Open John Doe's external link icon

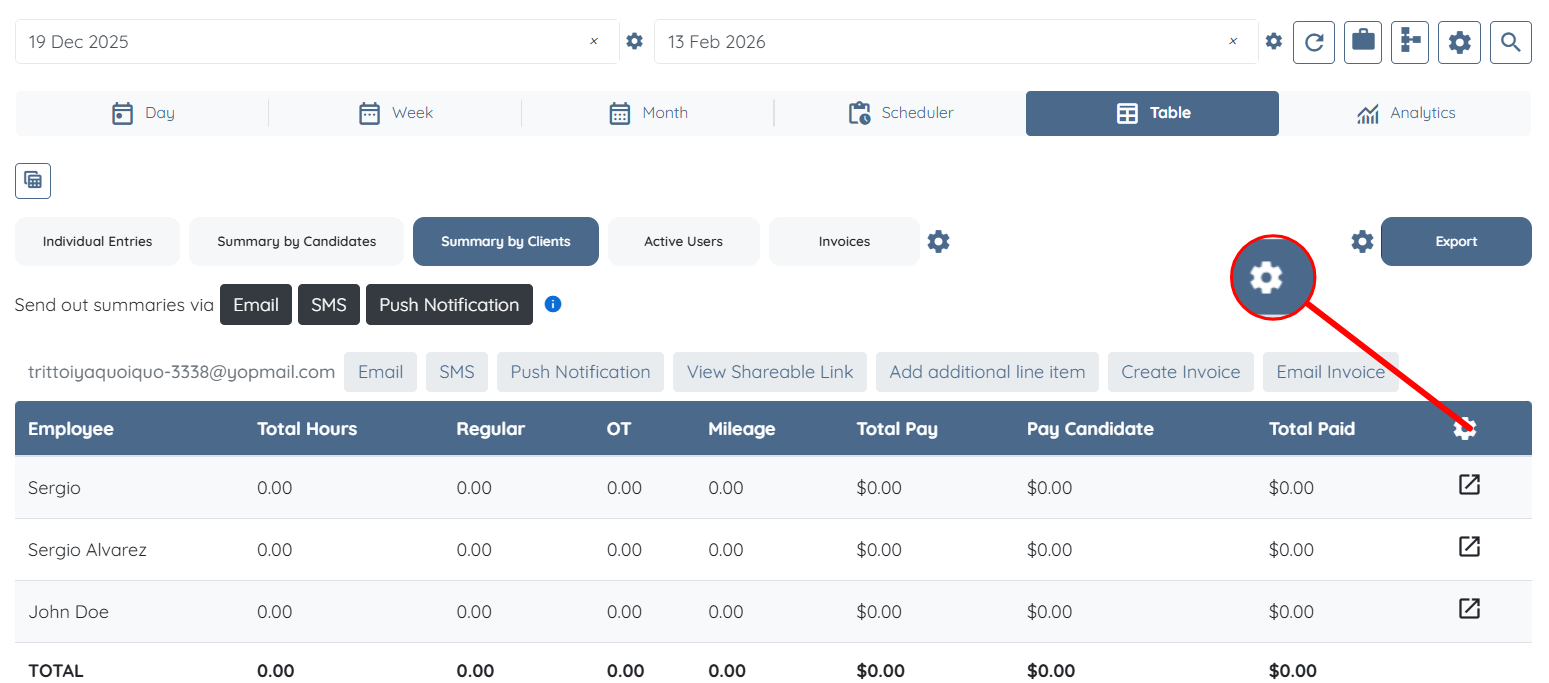[x=1468, y=609]
